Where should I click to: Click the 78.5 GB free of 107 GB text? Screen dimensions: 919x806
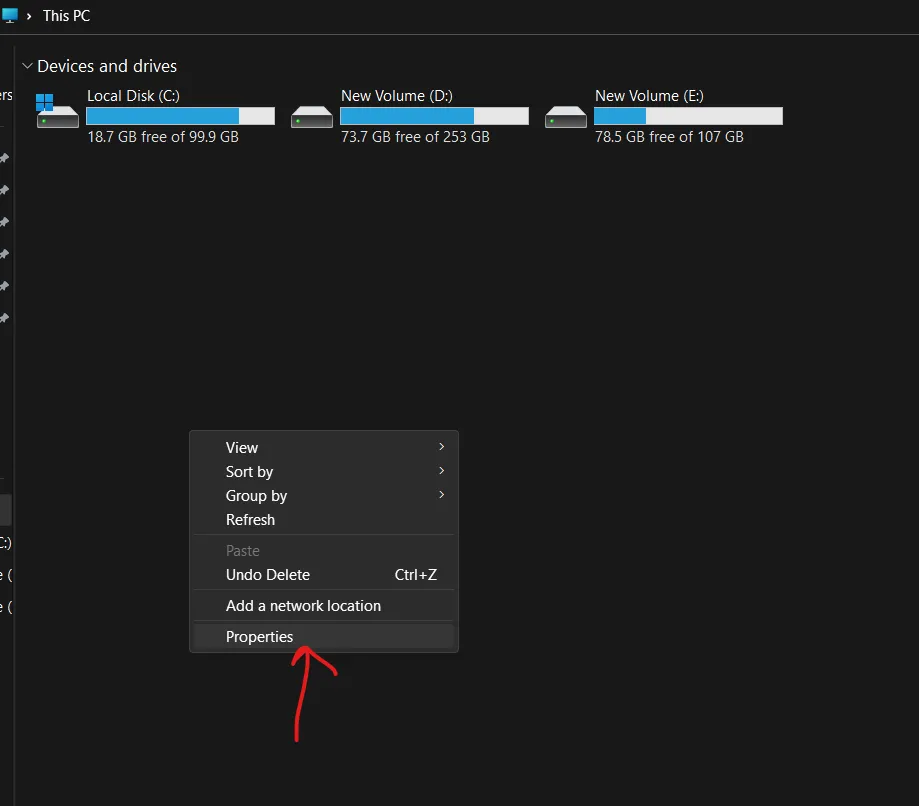click(669, 137)
